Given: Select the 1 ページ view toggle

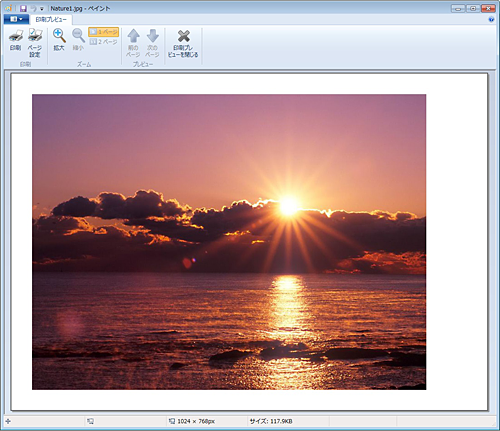Looking at the screenshot, I should (104, 32).
